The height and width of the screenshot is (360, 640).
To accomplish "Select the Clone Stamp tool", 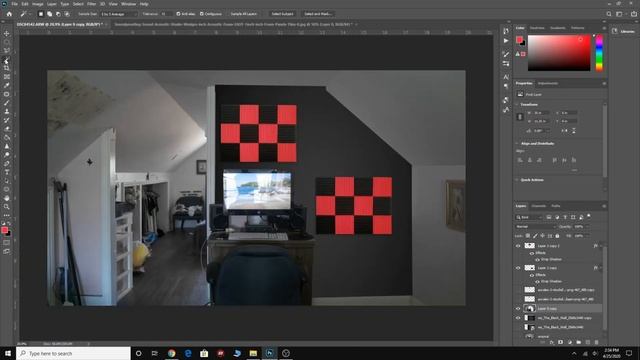I will click(x=7, y=111).
